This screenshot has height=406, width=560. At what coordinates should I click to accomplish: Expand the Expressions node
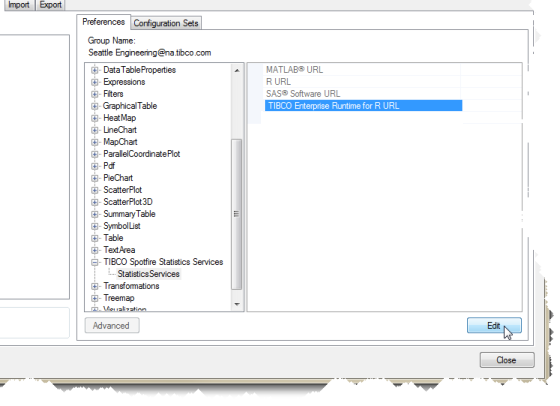(x=95, y=82)
